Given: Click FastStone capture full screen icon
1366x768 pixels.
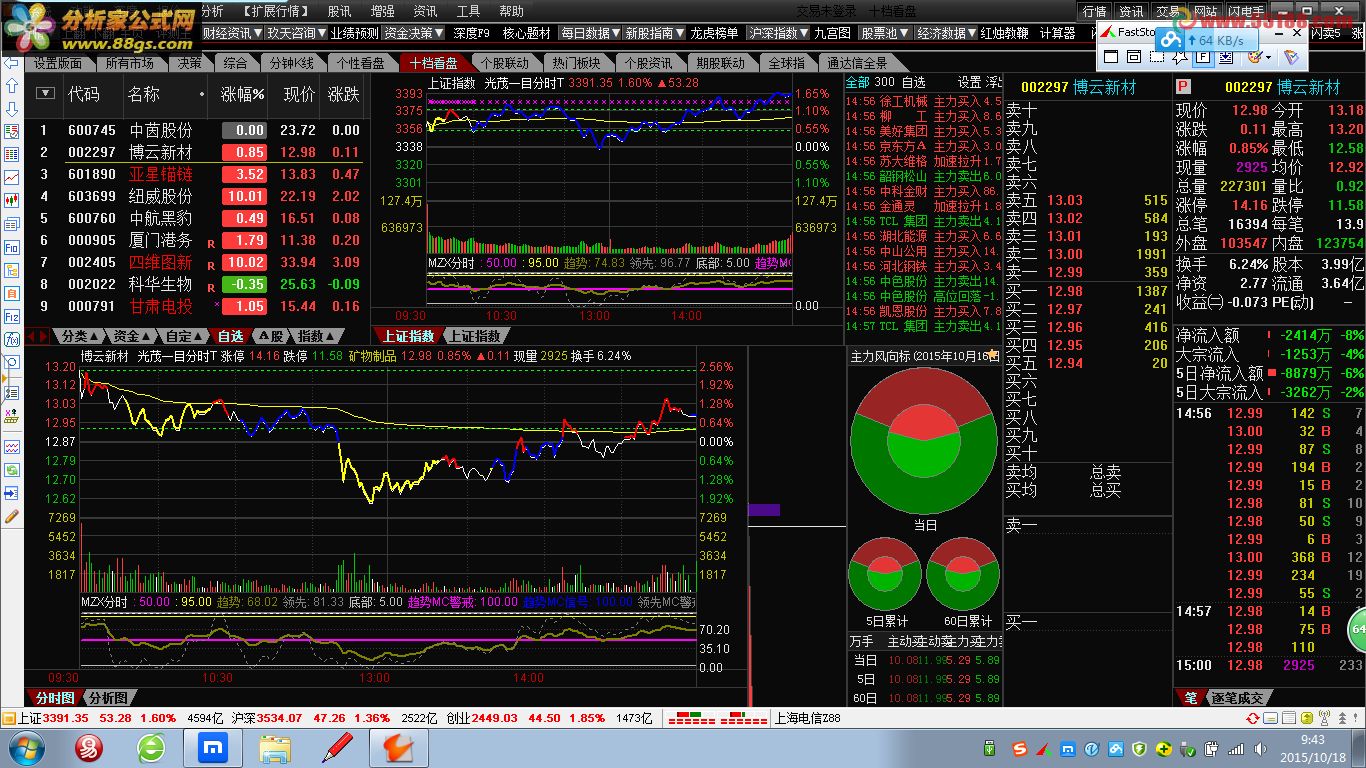Looking at the screenshot, I should pos(1111,57).
